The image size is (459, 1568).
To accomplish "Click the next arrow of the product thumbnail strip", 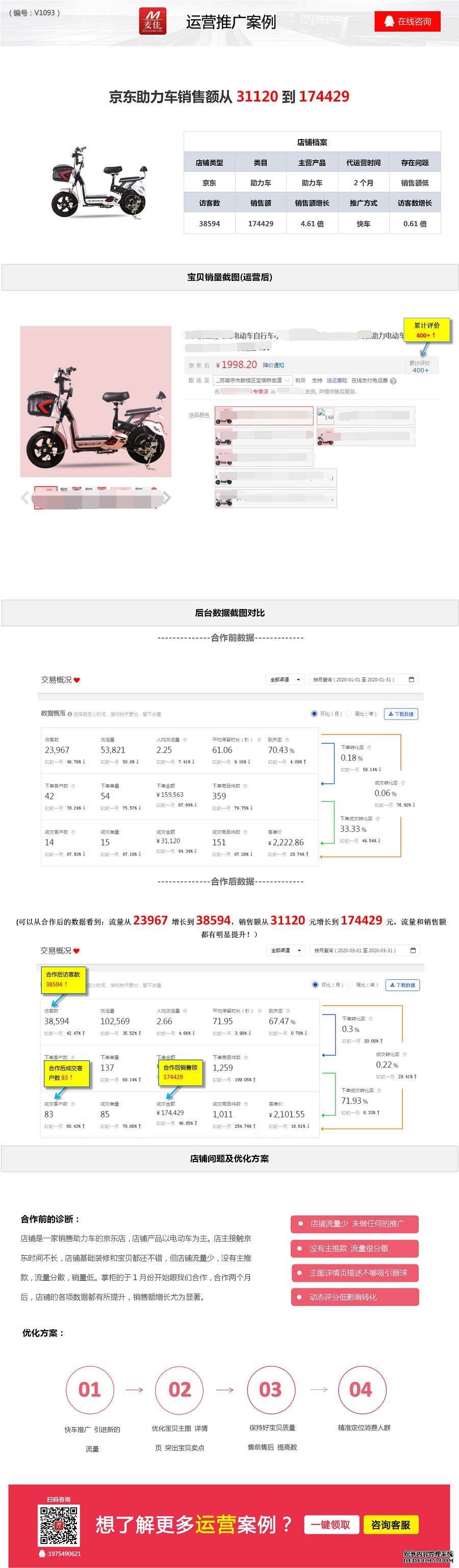I will point(167,498).
